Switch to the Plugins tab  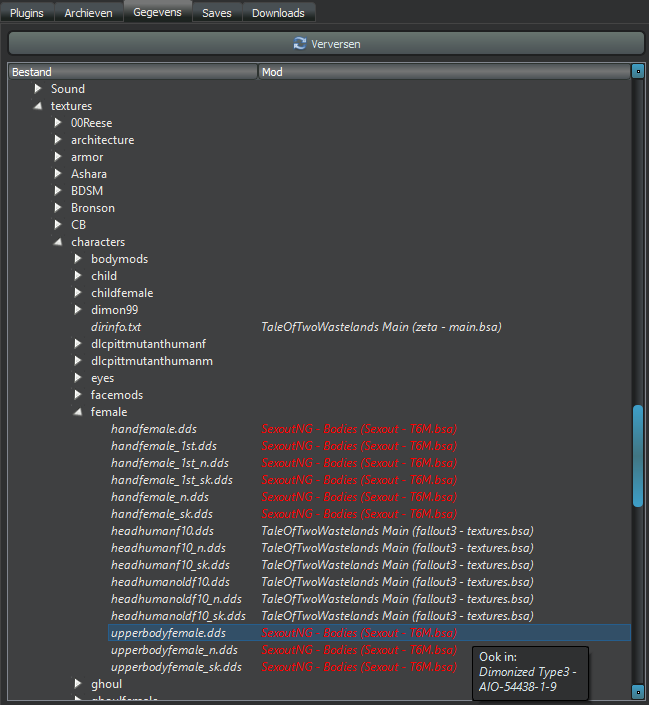coord(27,13)
